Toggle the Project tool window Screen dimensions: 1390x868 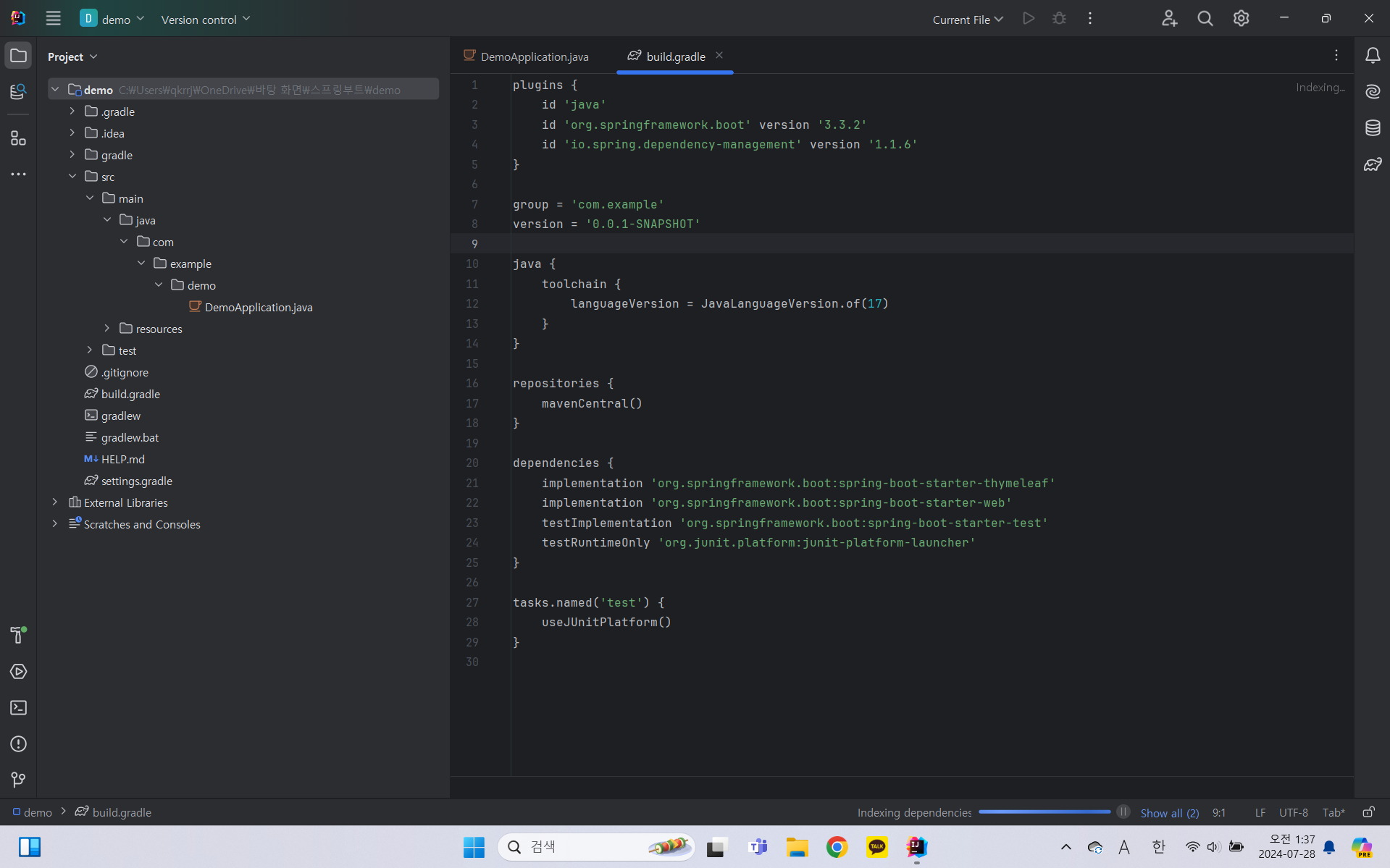(x=18, y=56)
